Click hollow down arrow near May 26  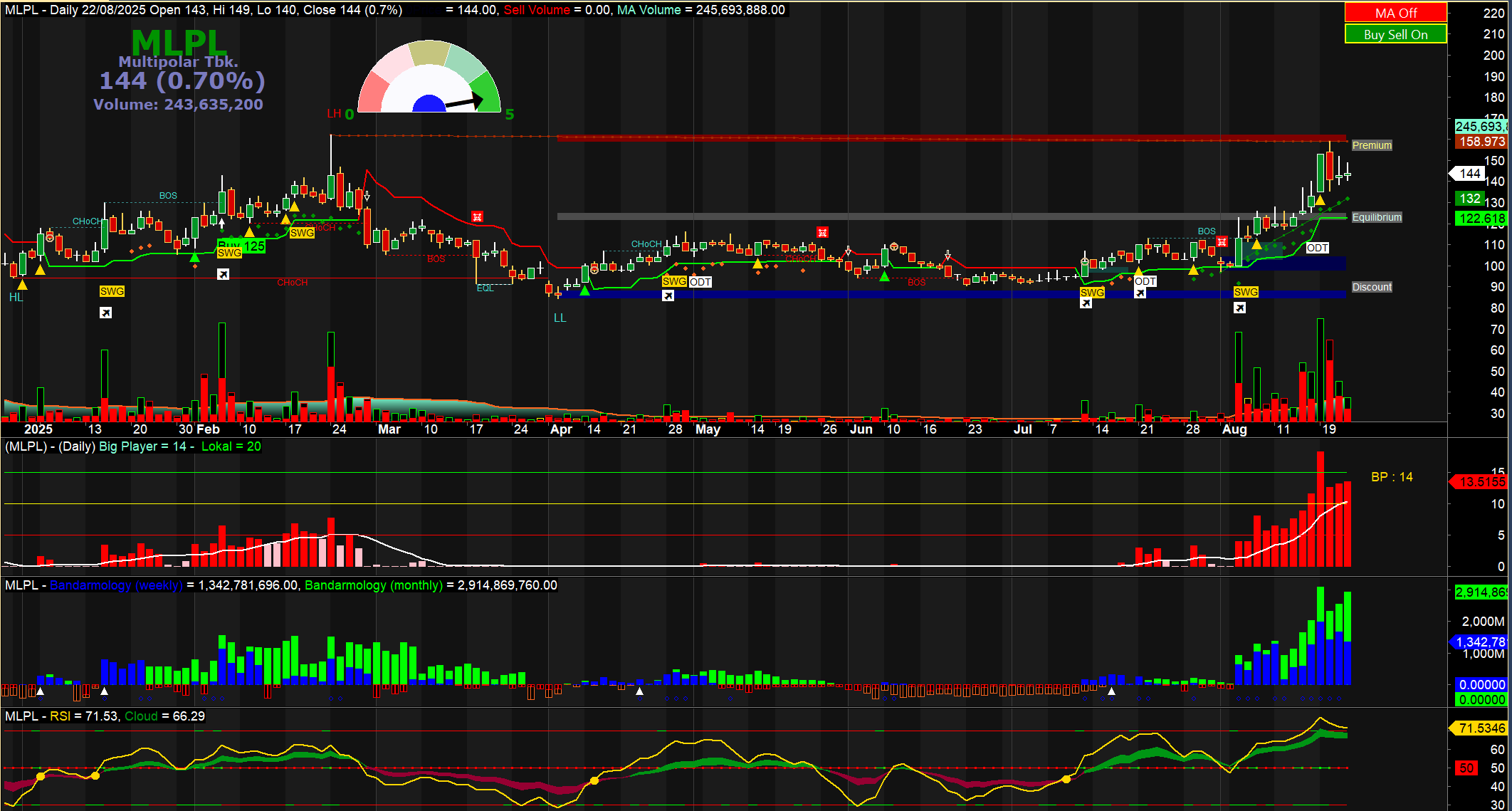click(x=848, y=251)
